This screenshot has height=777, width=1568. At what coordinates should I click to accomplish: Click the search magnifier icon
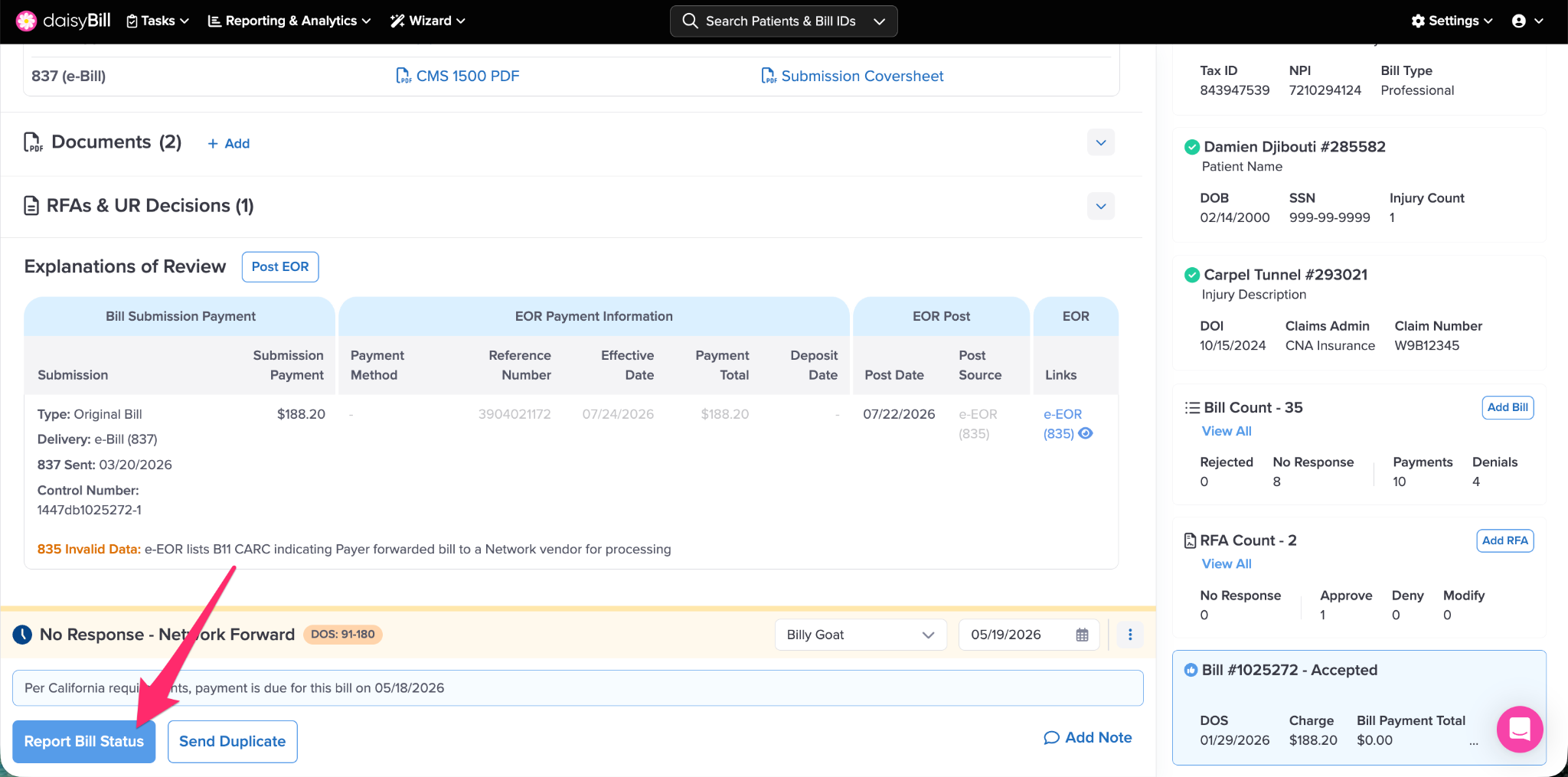[x=690, y=21]
